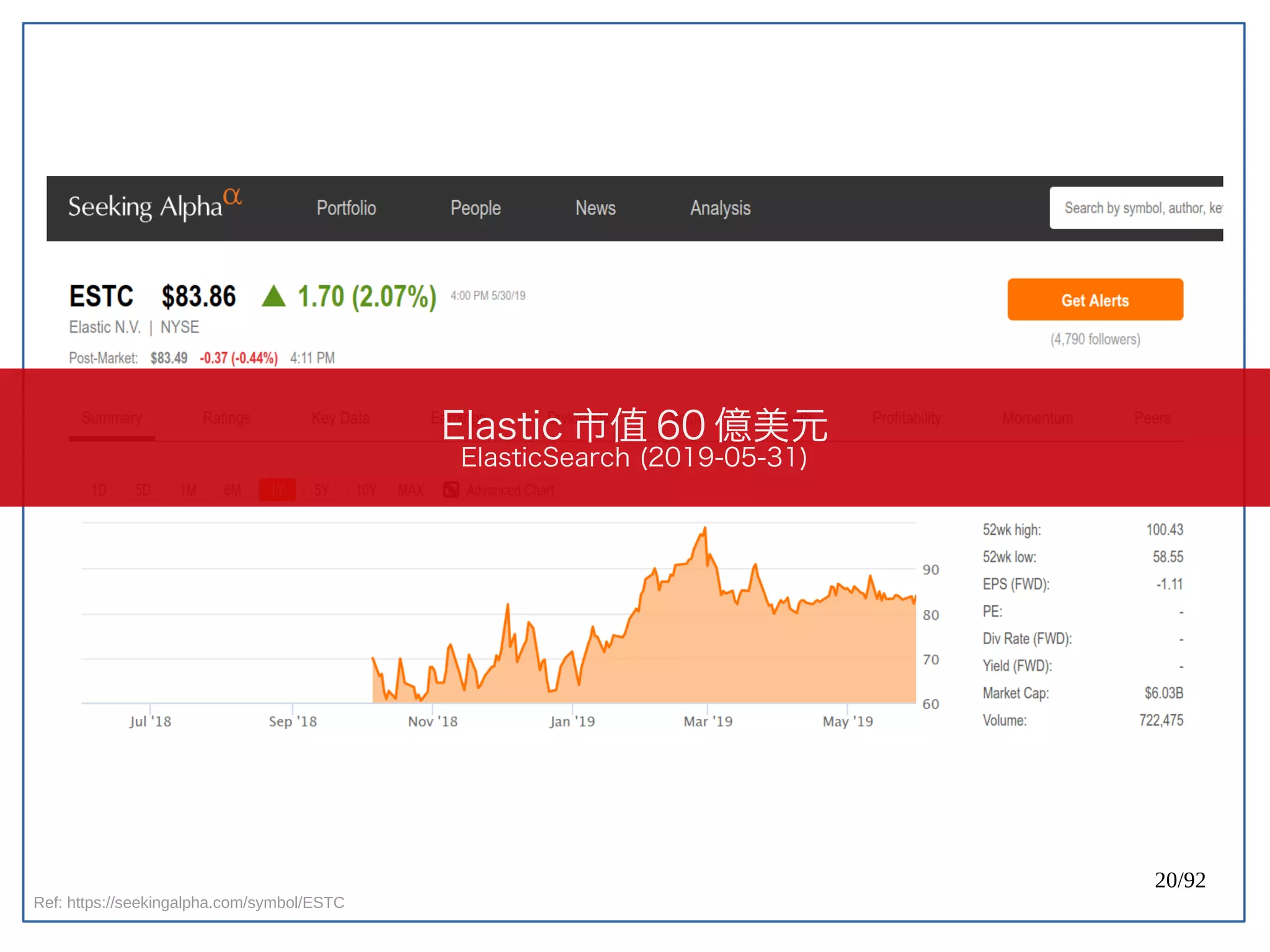The width and height of the screenshot is (1270, 952).
Task: Click the Get Alerts button
Action: (1095, 300)
